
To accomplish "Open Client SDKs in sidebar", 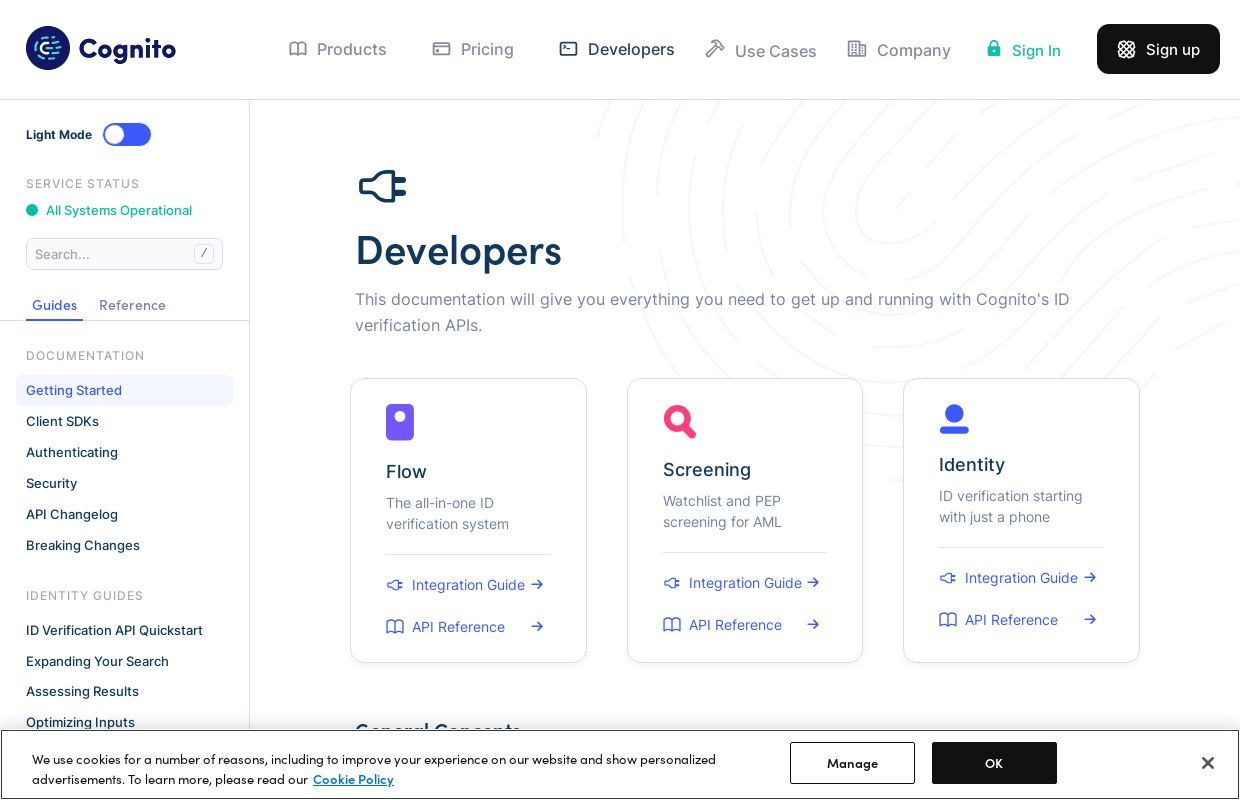I will tap(62, 421).
